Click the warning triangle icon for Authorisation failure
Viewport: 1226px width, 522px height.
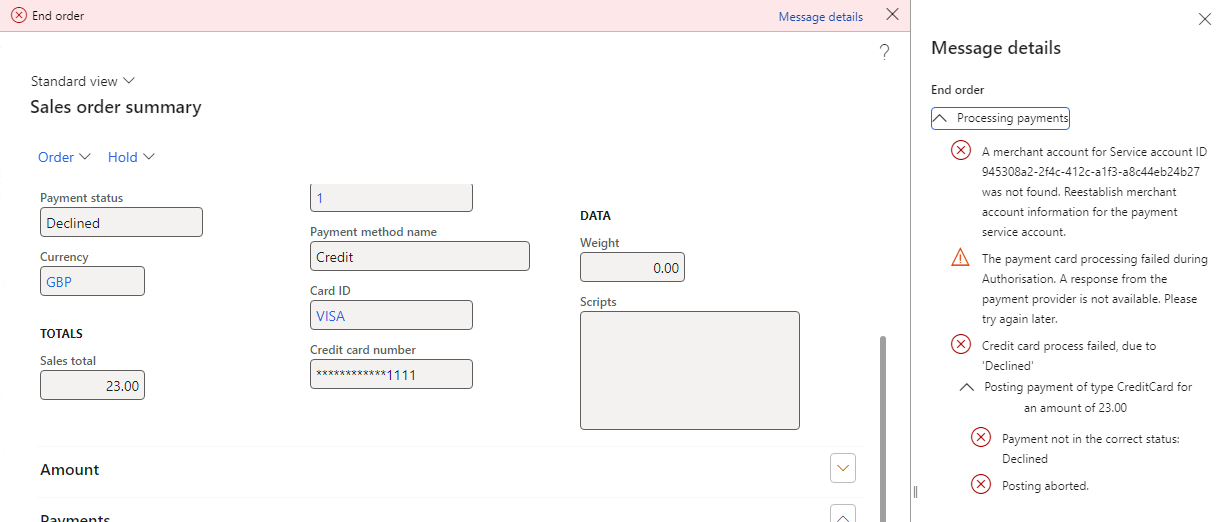point(960,257)
